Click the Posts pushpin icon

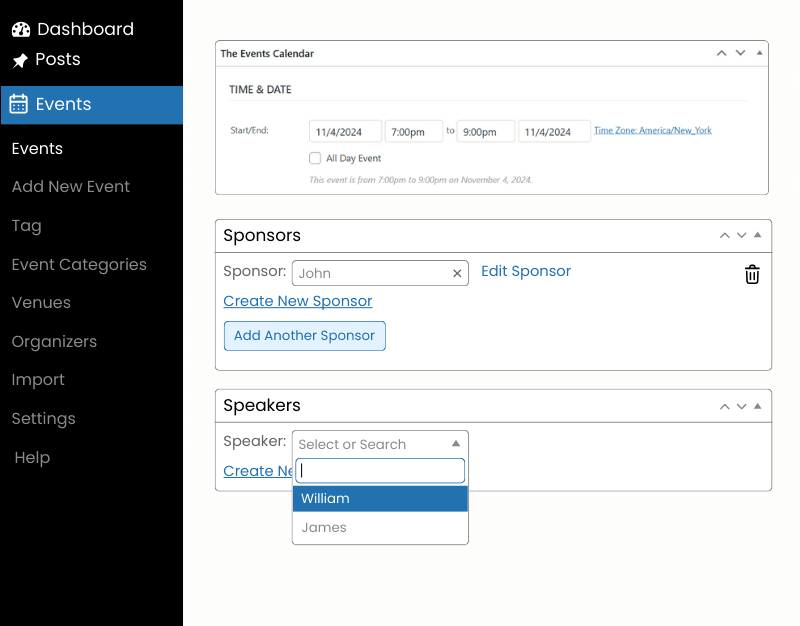21,60
